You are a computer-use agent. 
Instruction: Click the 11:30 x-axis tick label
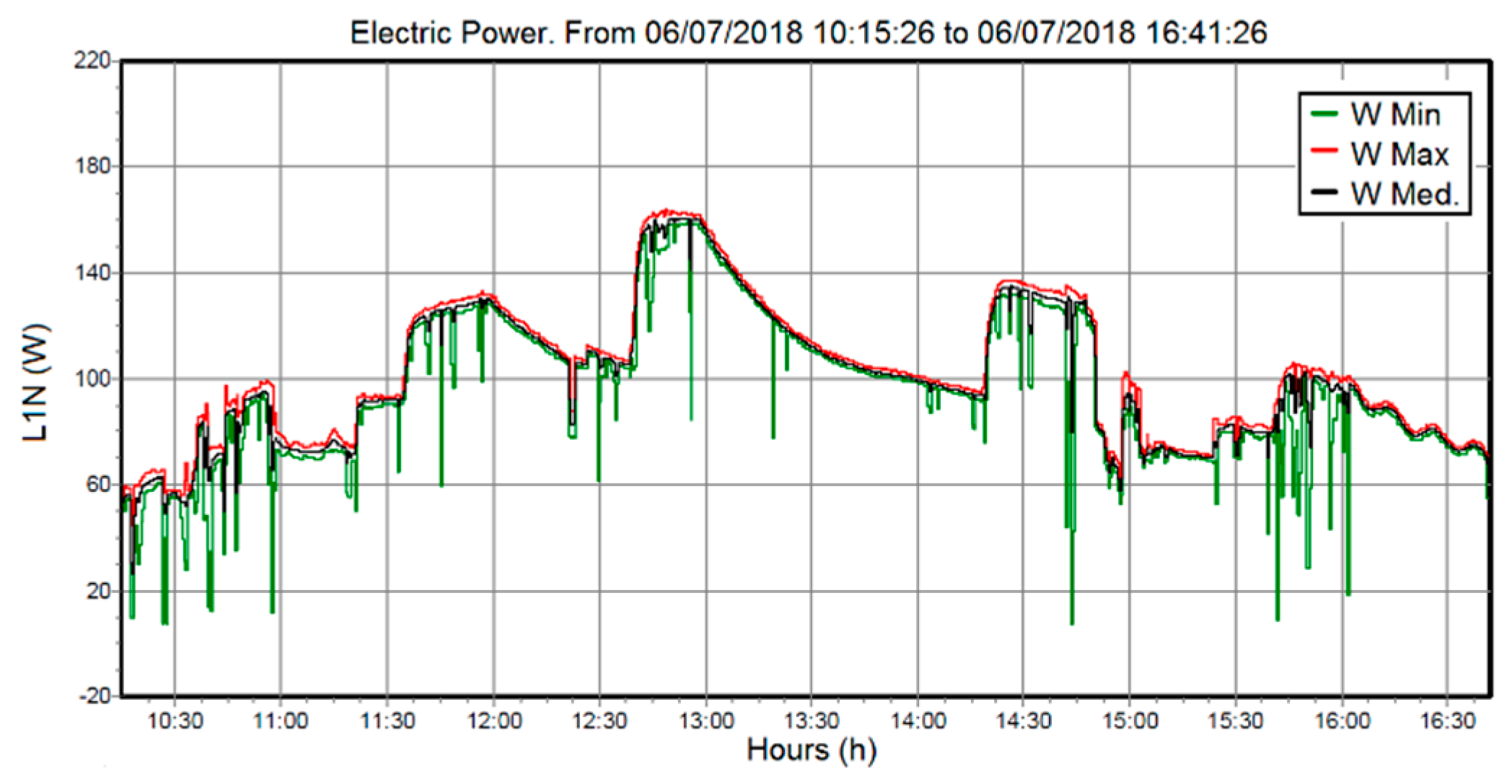tap(387, 721)
